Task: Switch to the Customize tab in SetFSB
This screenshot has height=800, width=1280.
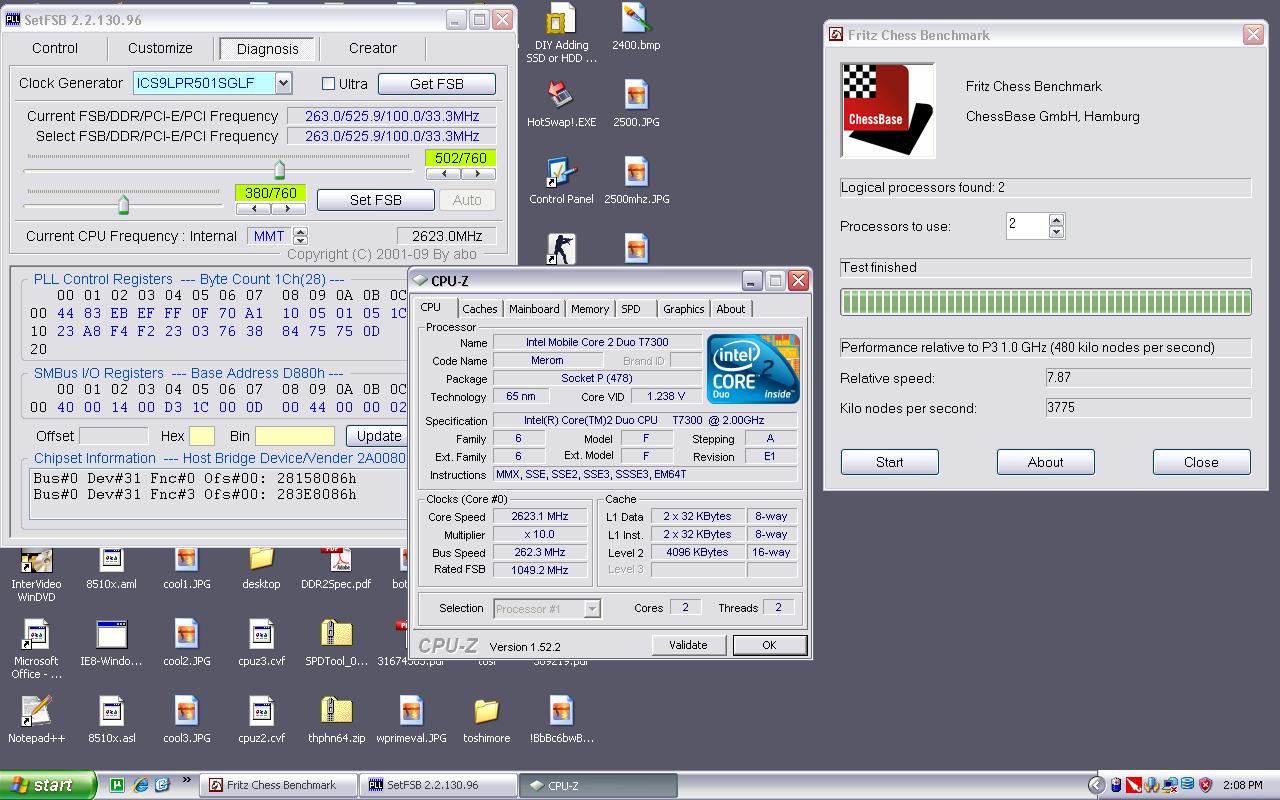Action: click(x=160, y=48)
